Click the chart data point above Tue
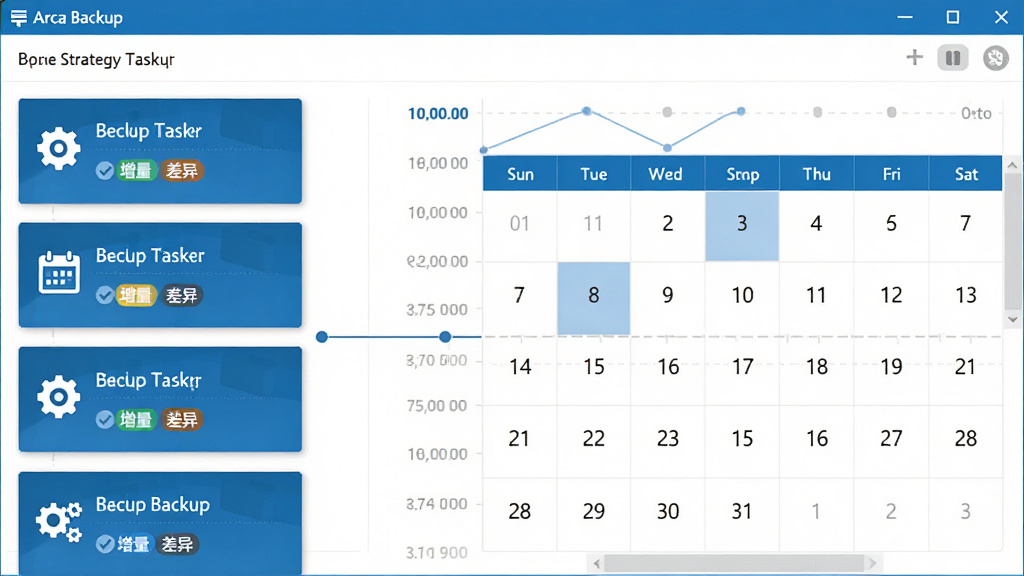 (586, 111)
